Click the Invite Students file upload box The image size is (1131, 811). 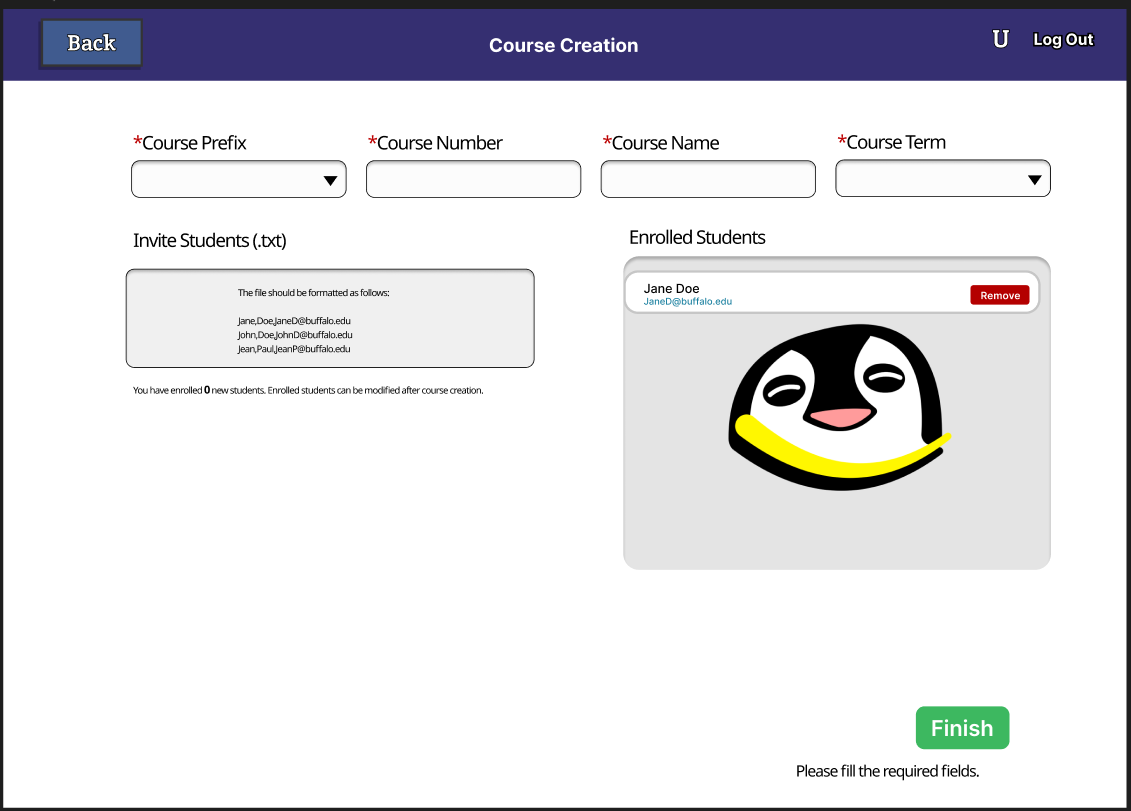coord(330,318)
